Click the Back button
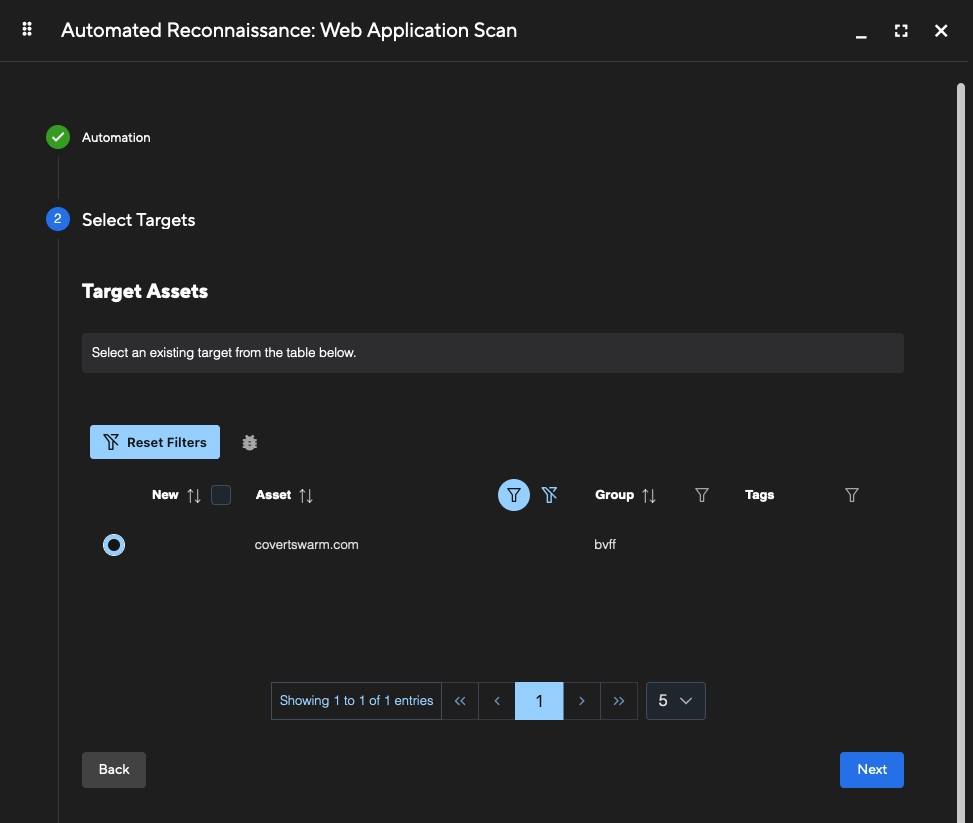973x823 pixels. click(x=113, y=769)
